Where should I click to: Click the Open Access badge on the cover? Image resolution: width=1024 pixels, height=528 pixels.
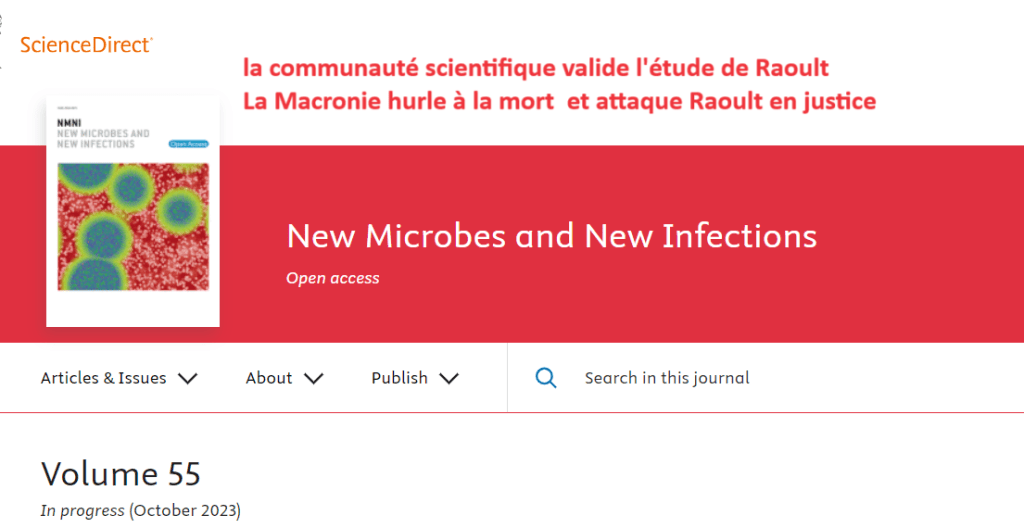[187, 144]
